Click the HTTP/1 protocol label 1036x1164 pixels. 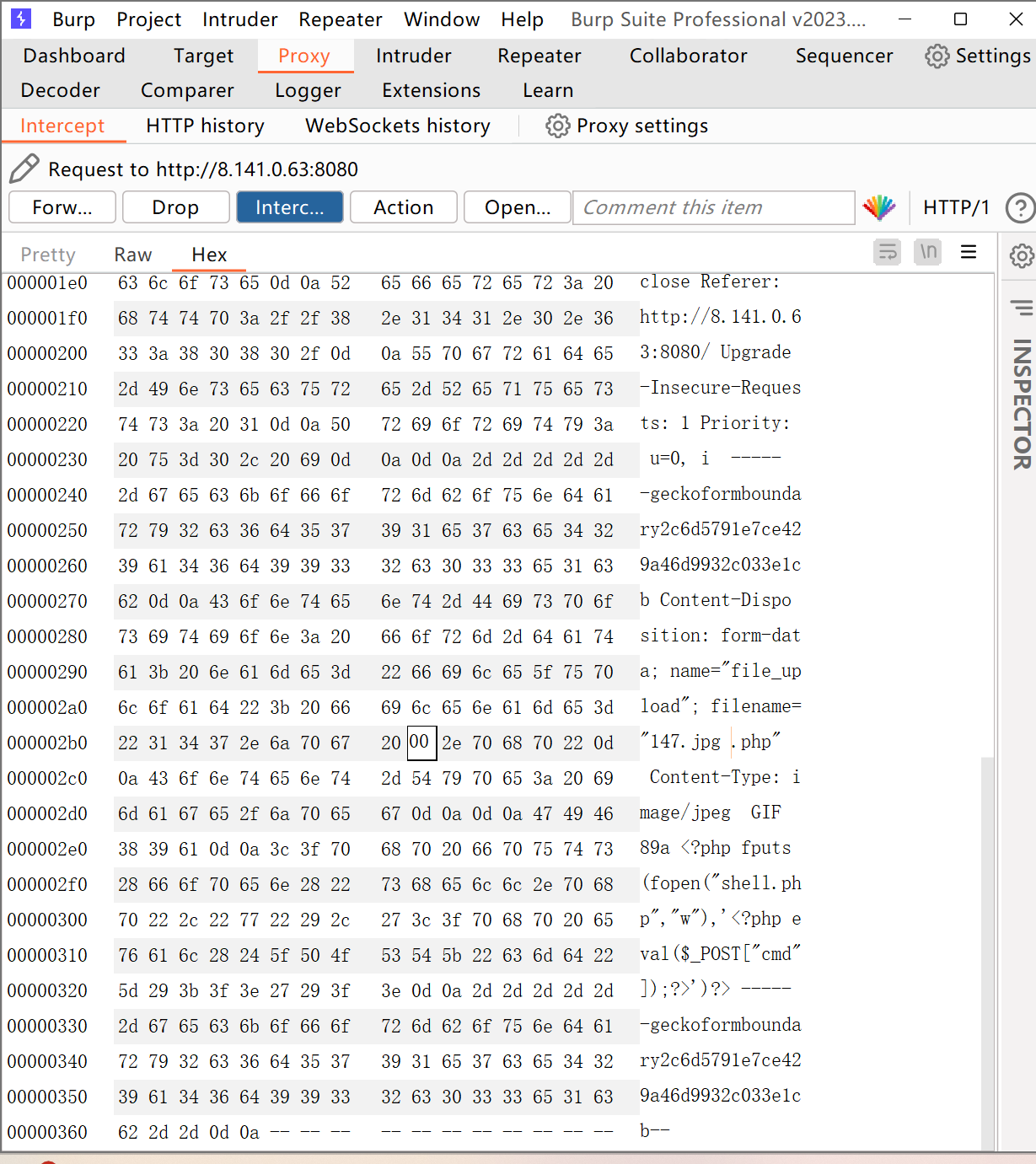(956, 207)
